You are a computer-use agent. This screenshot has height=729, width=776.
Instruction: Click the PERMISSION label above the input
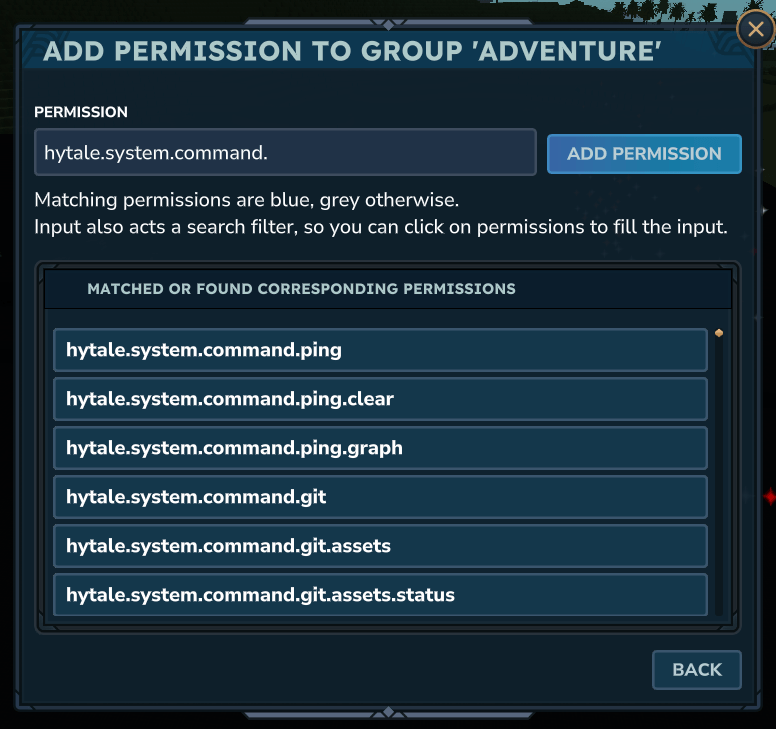81,112
